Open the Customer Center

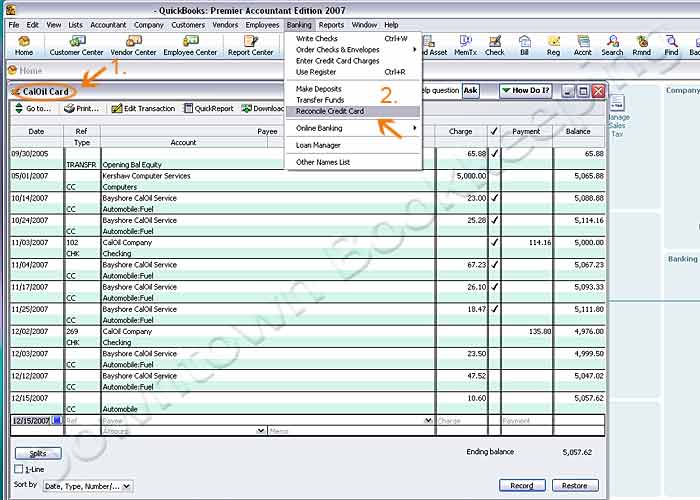76,46
